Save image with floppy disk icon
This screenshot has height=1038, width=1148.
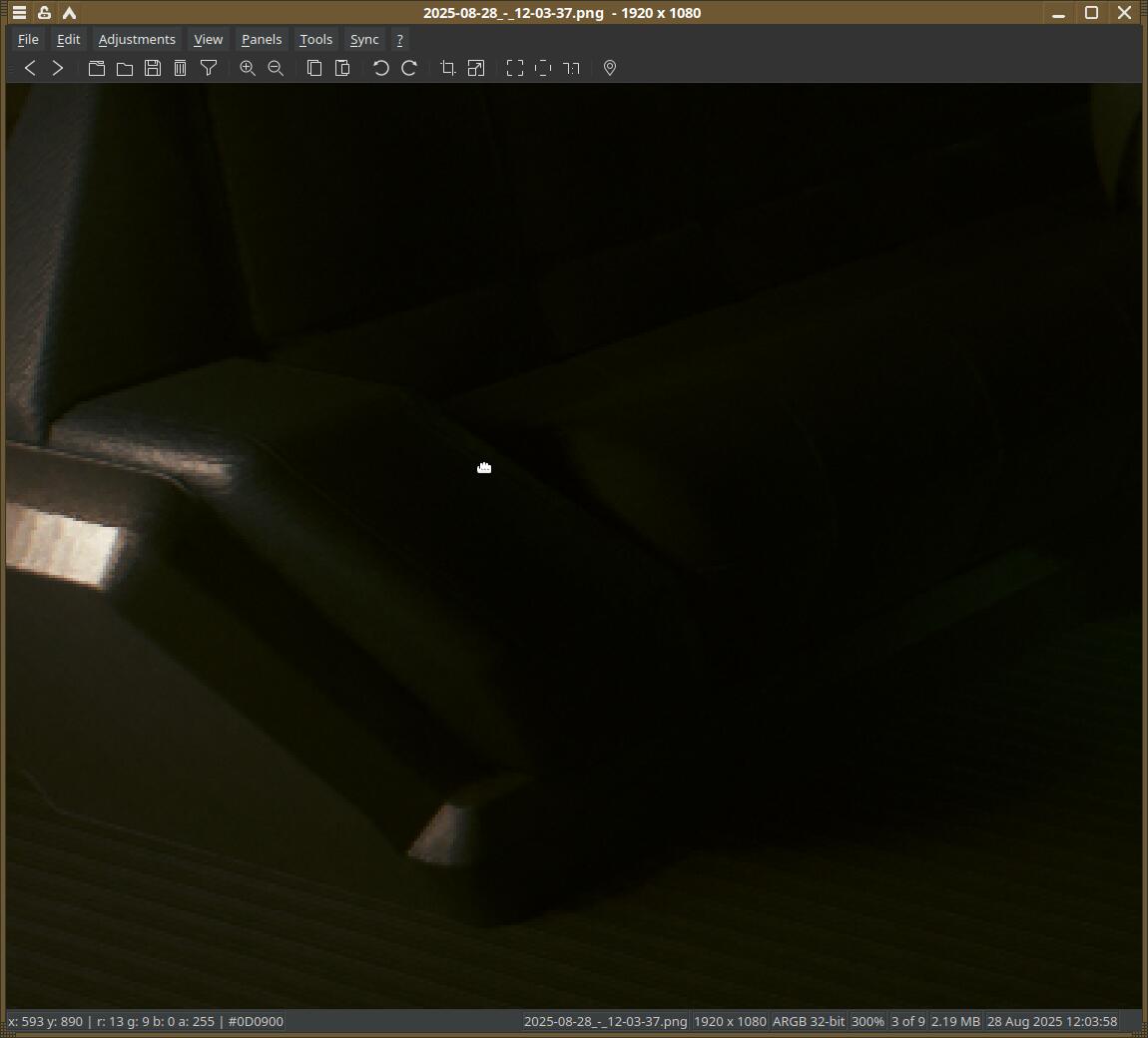tap(153, 68)
